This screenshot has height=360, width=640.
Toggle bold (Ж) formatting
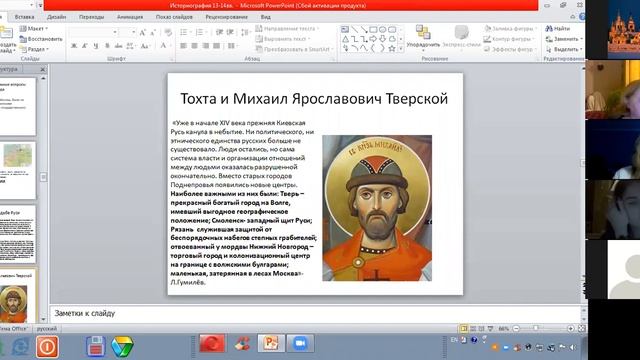coord(74,46)
